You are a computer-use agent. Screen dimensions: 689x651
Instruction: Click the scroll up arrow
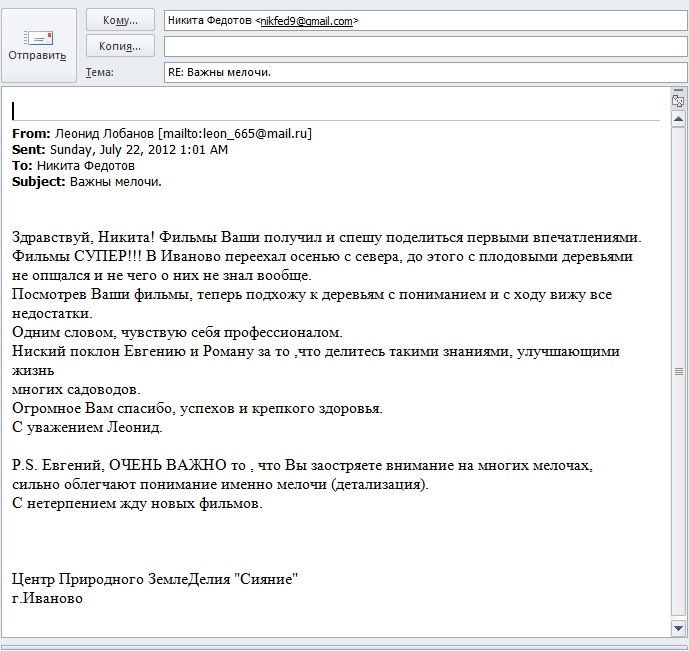point(678,119)
